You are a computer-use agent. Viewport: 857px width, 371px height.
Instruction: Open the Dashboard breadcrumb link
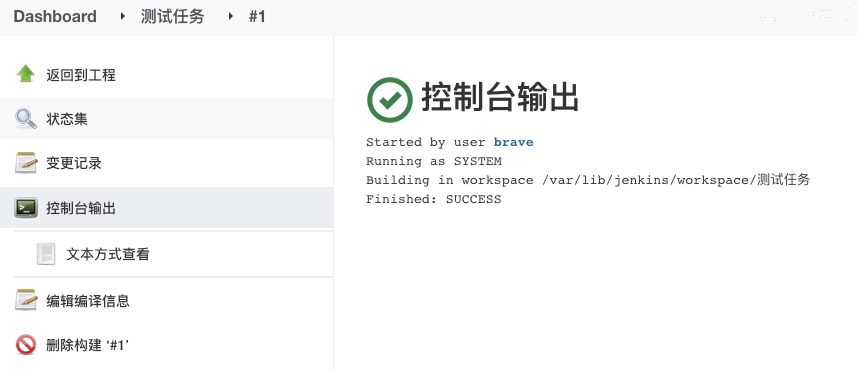[x=55, y=16]
